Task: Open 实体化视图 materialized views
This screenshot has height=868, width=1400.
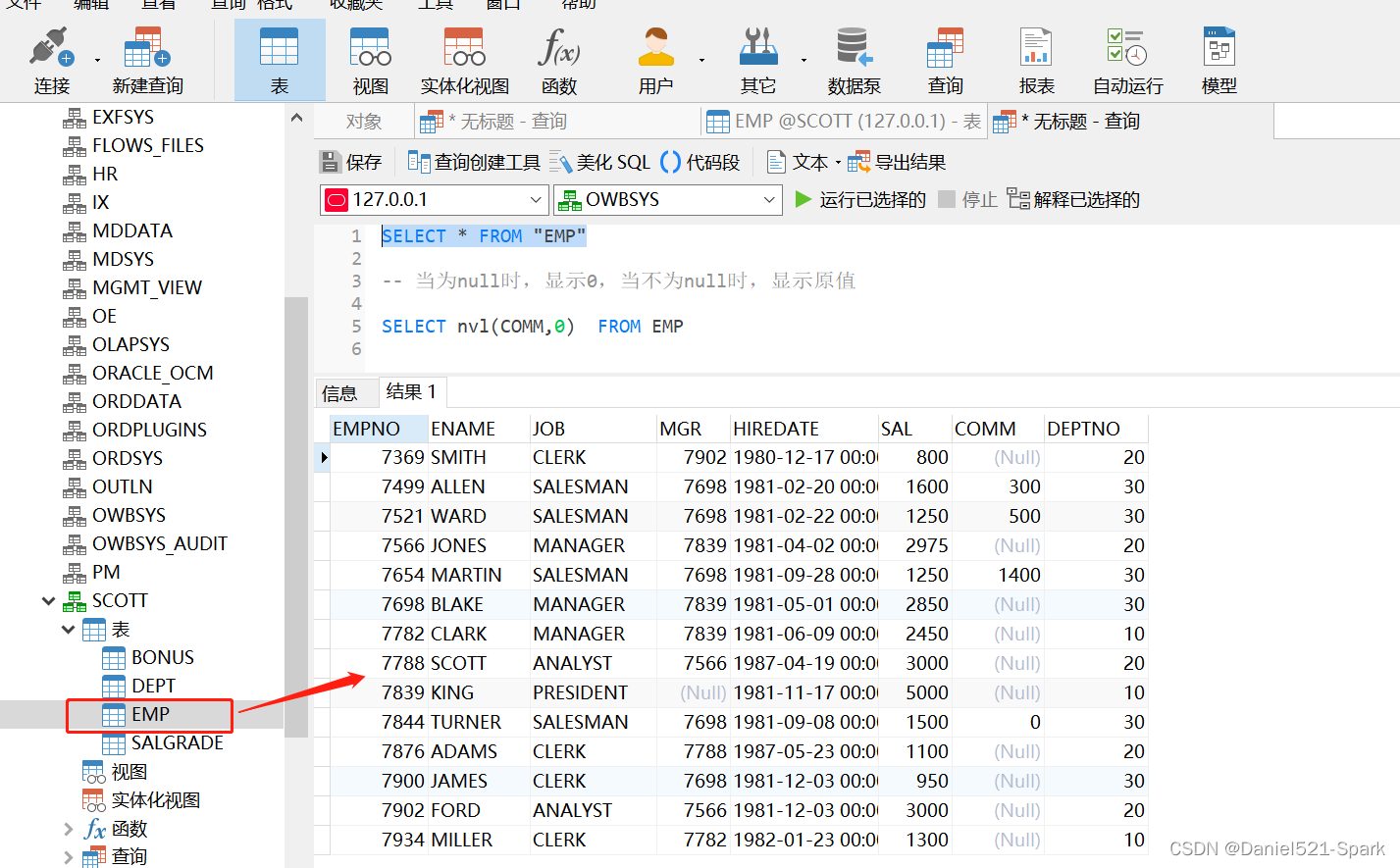Action: point(465,61)
